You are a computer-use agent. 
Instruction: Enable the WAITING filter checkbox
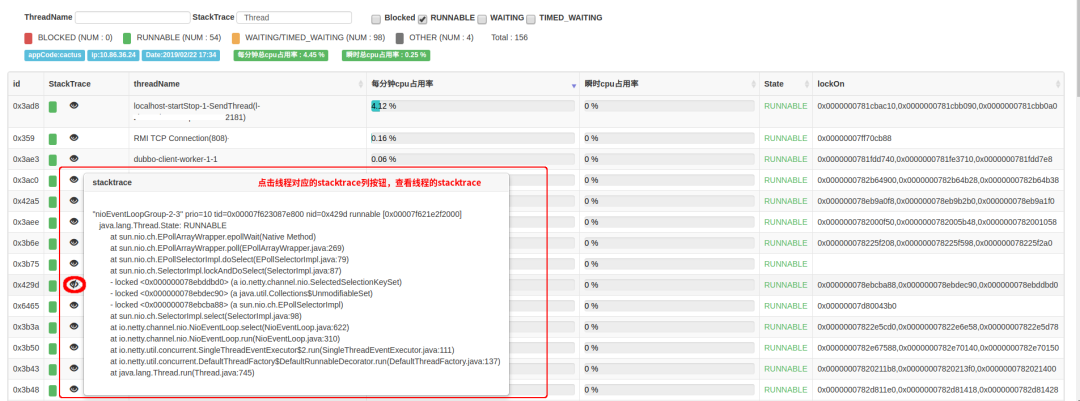[x=482, y=19]
